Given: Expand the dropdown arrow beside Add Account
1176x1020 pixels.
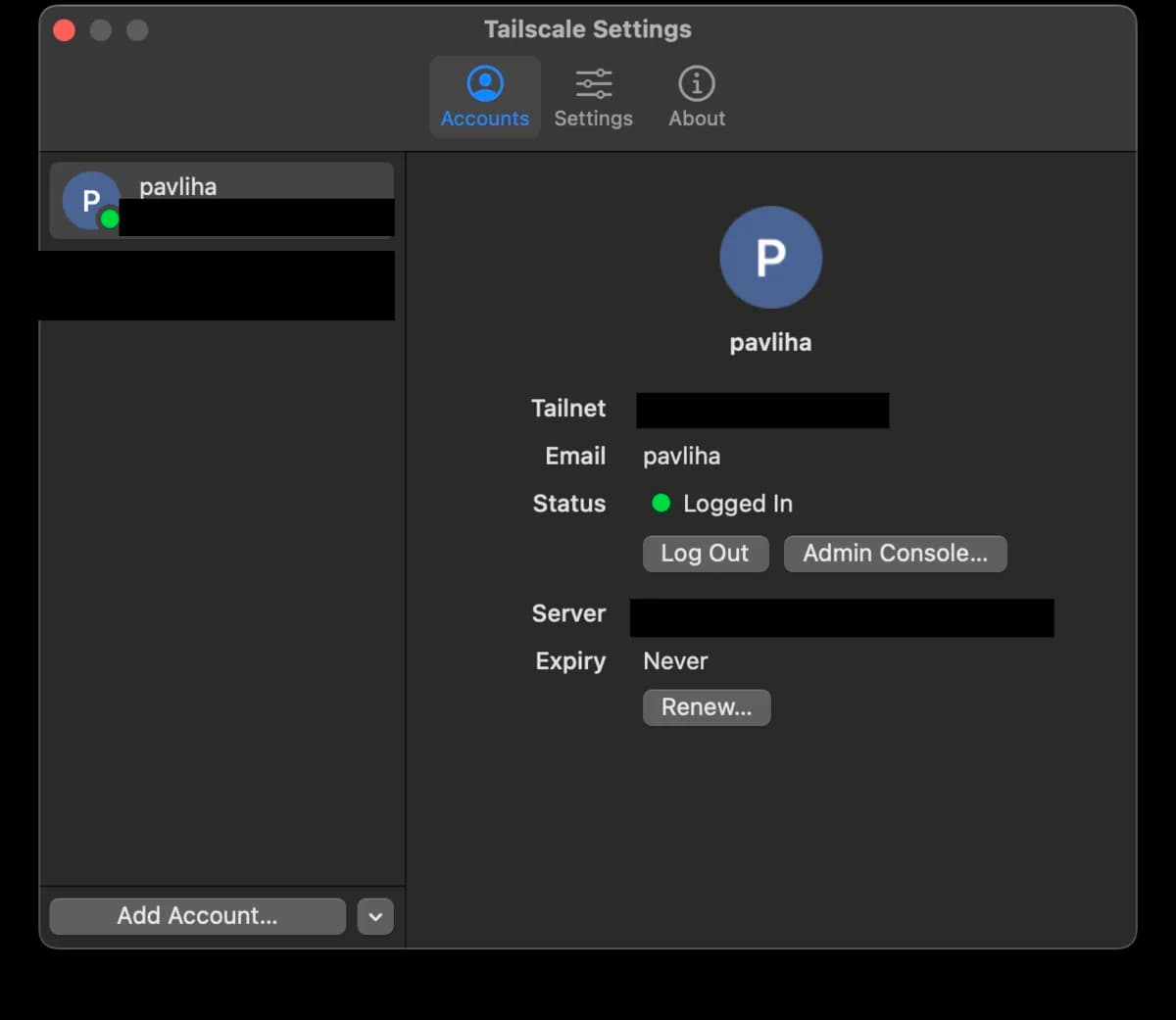Looking at the screenshot, I should pos(375,917).
